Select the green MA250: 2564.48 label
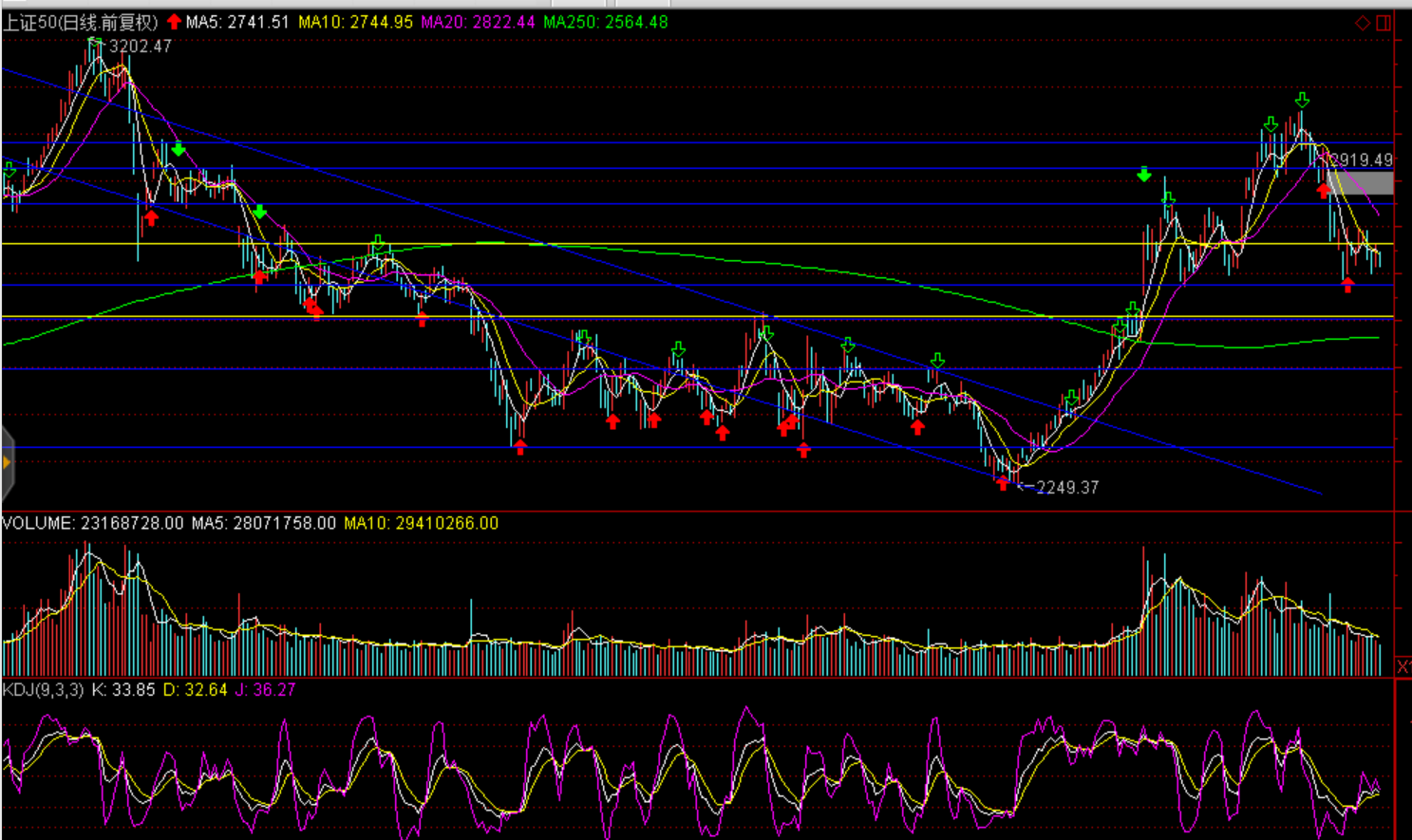 click(605, 22)
